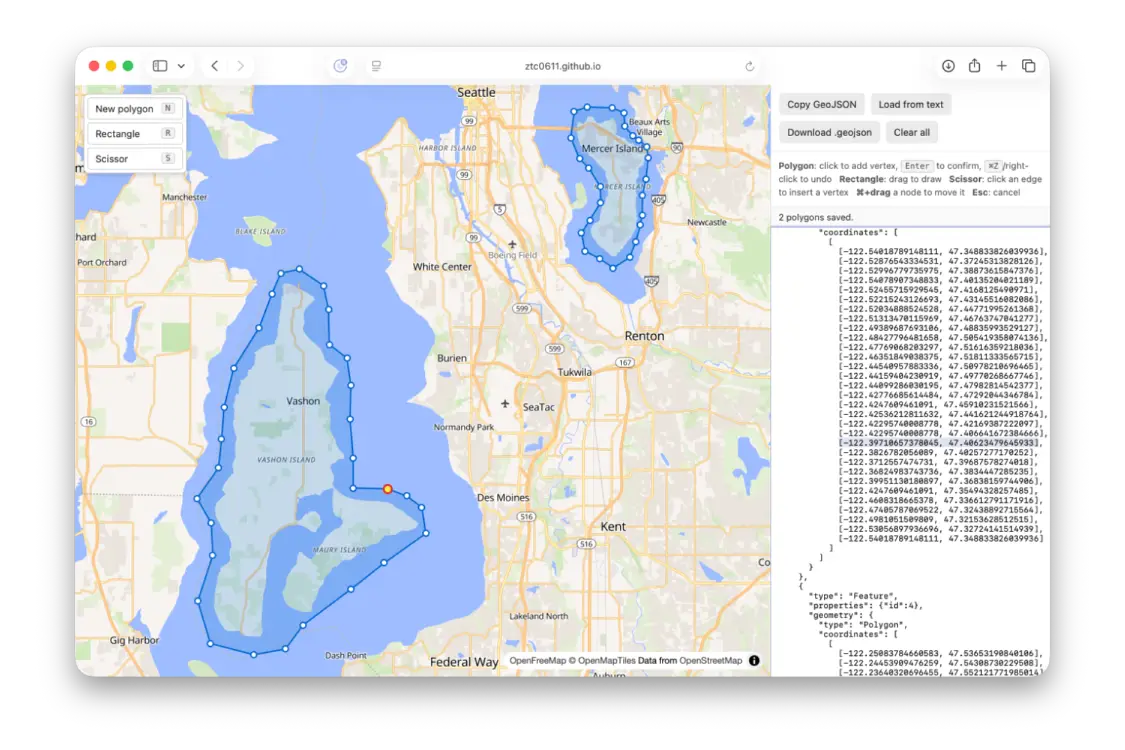1125x750 pixels.
Task: Click the first -122.54018789148111 coordinate line
Action: (x=943, y=251)
